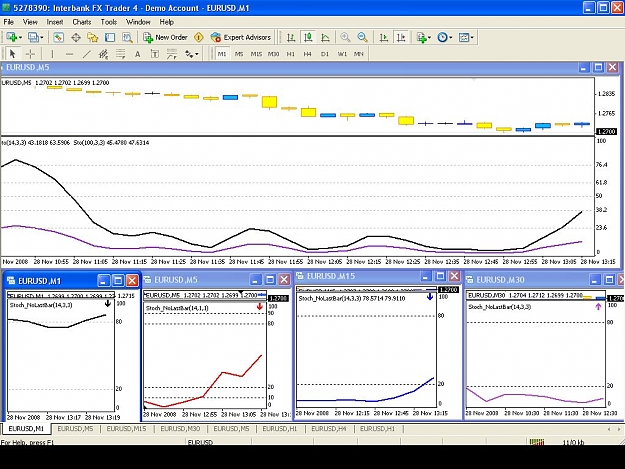Open Market Watch panel from toolbar
The image size is (625, 469).
(x=59, y=37)
